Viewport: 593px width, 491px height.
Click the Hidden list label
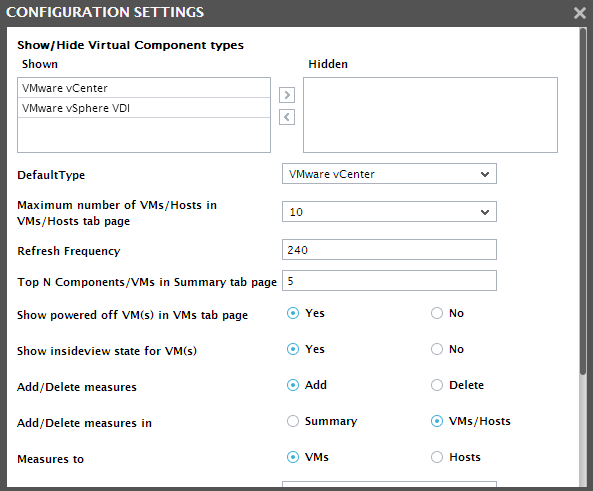(328, 64)
